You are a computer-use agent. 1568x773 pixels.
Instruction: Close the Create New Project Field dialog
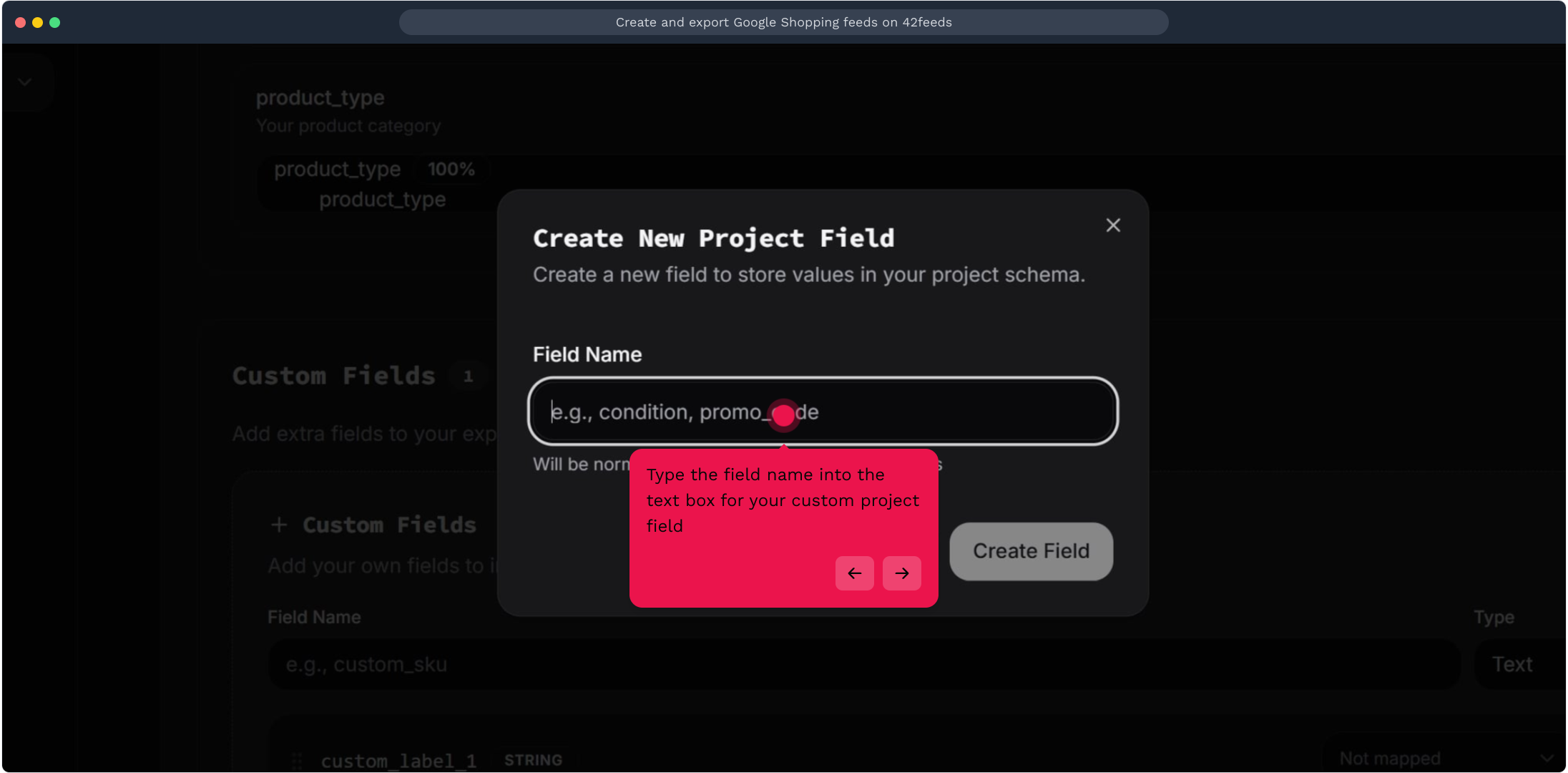1113,225
